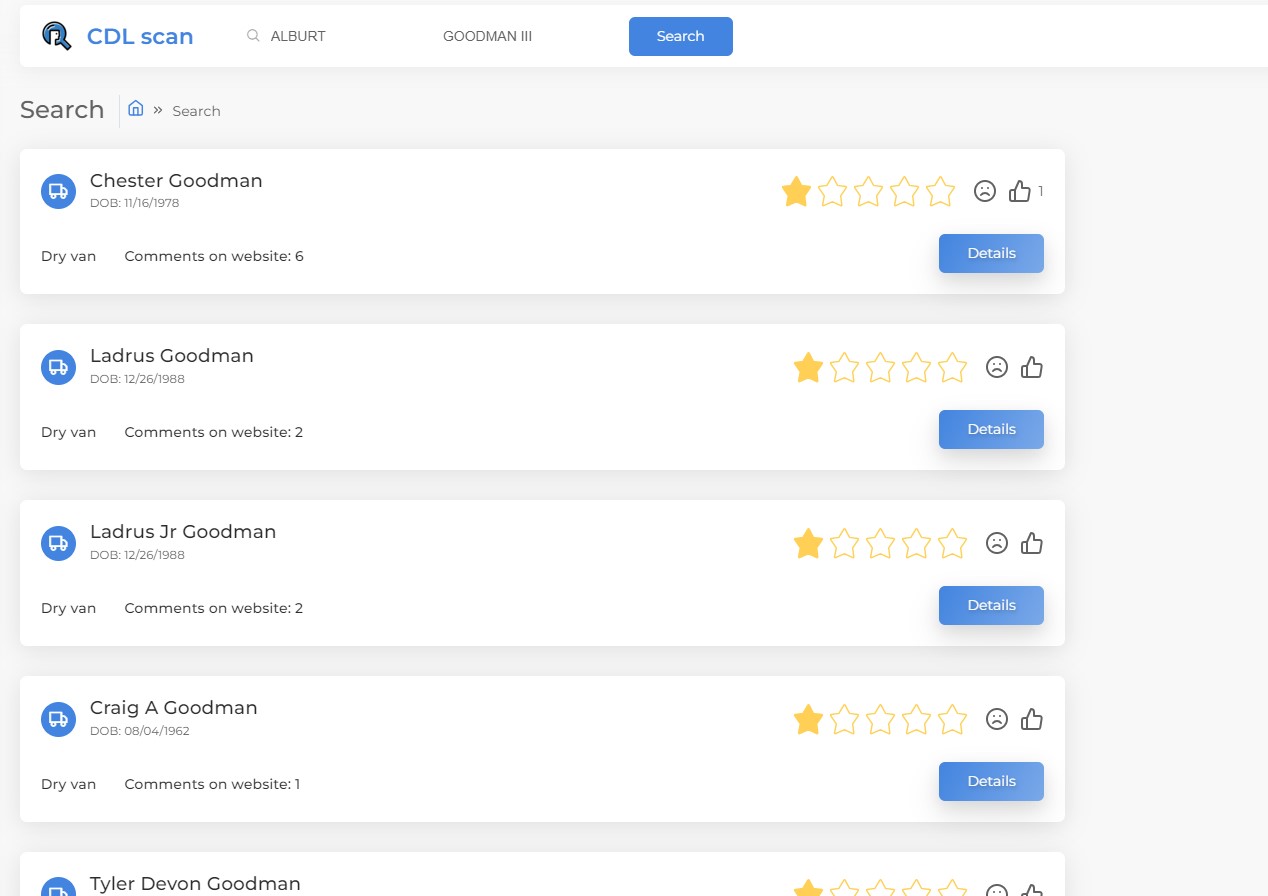This screenshot has height=896, width=1268.
Task: Click sad face icon for Ladrus Jr Goodman
Action: [997, 543]
